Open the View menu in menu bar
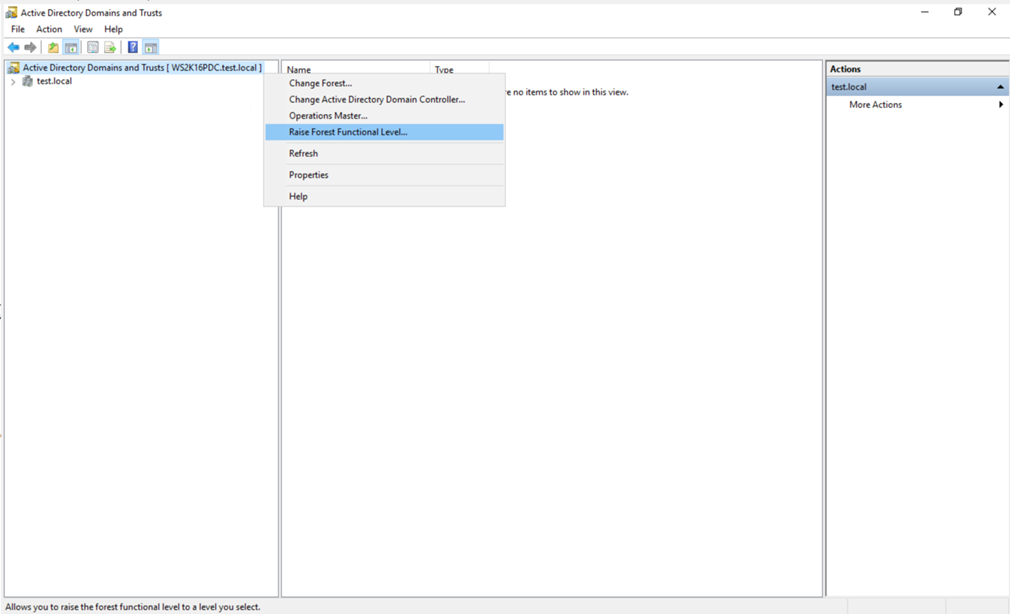The width and height of the screenshot is (1010, 614). click(83, 29)
